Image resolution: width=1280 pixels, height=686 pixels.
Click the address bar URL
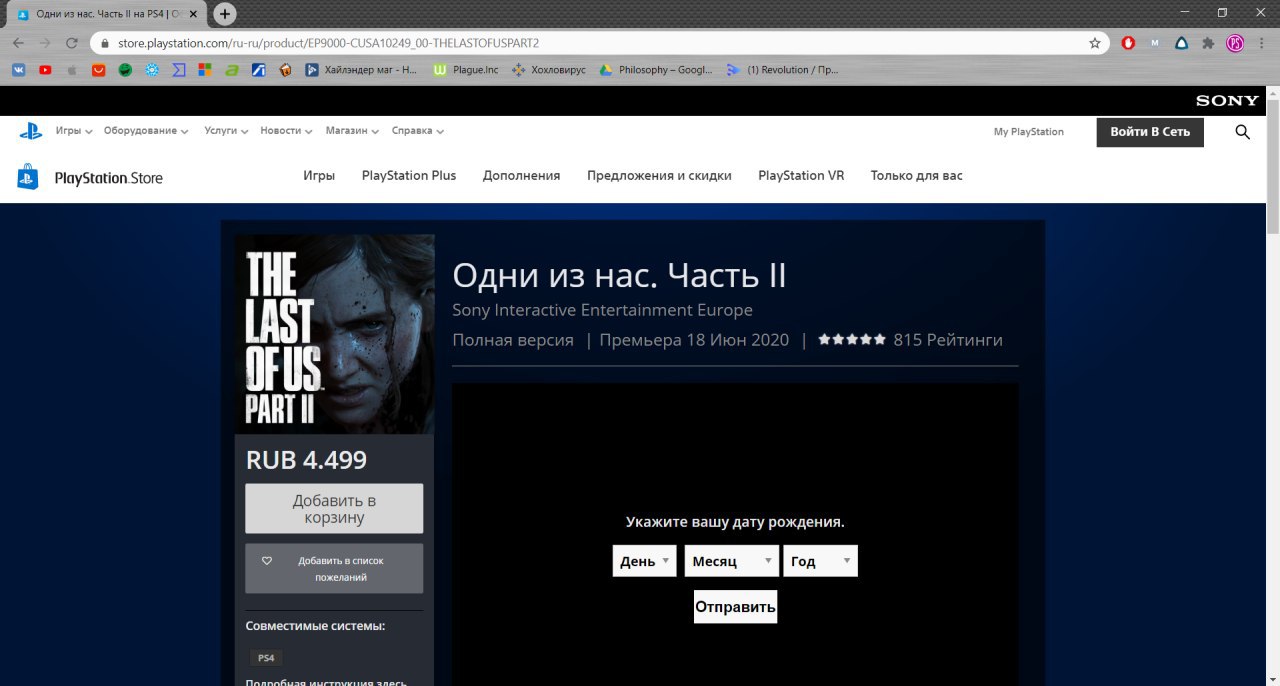pyautogui.click(x=328, y=44)
